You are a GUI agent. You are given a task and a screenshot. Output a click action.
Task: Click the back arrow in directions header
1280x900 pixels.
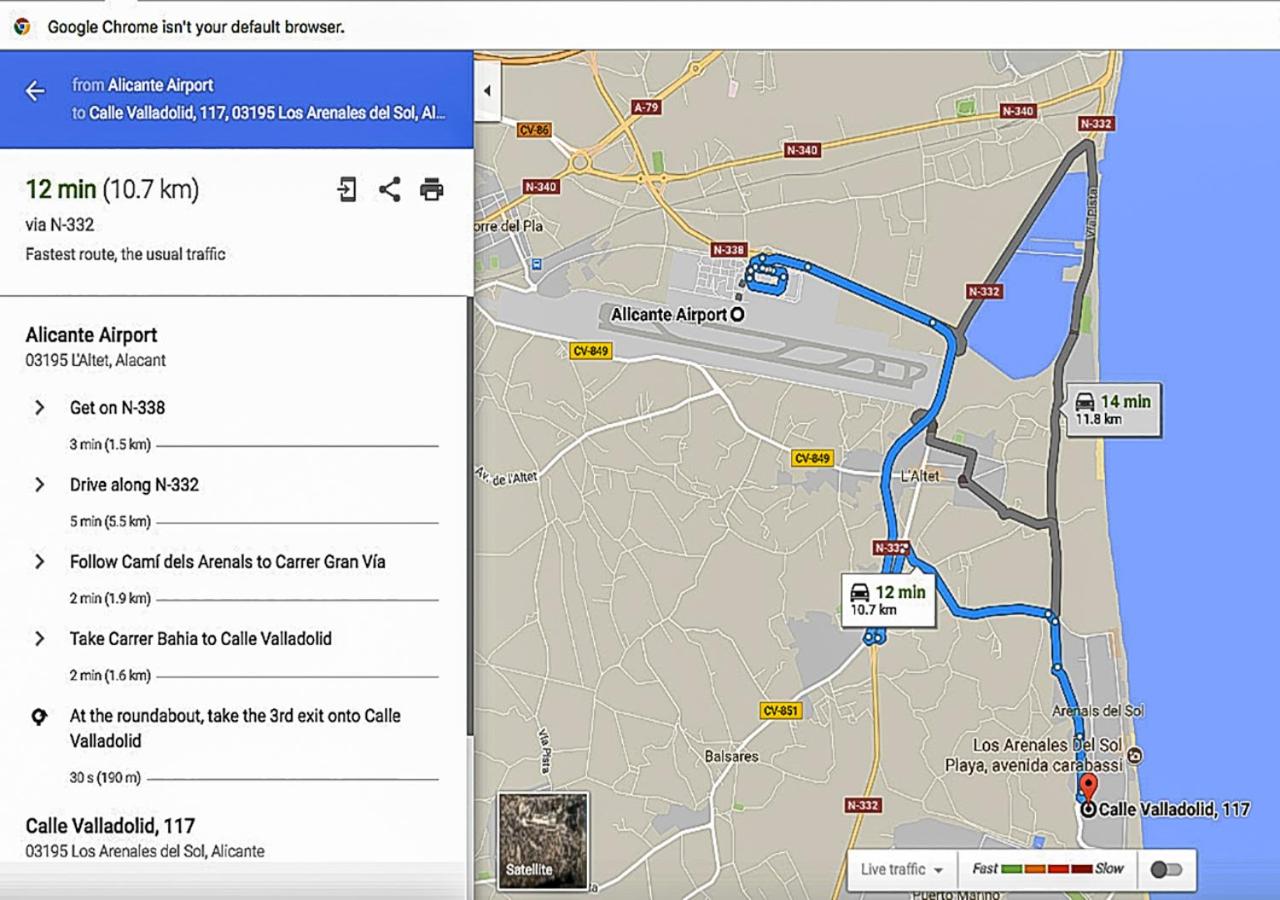35,91
